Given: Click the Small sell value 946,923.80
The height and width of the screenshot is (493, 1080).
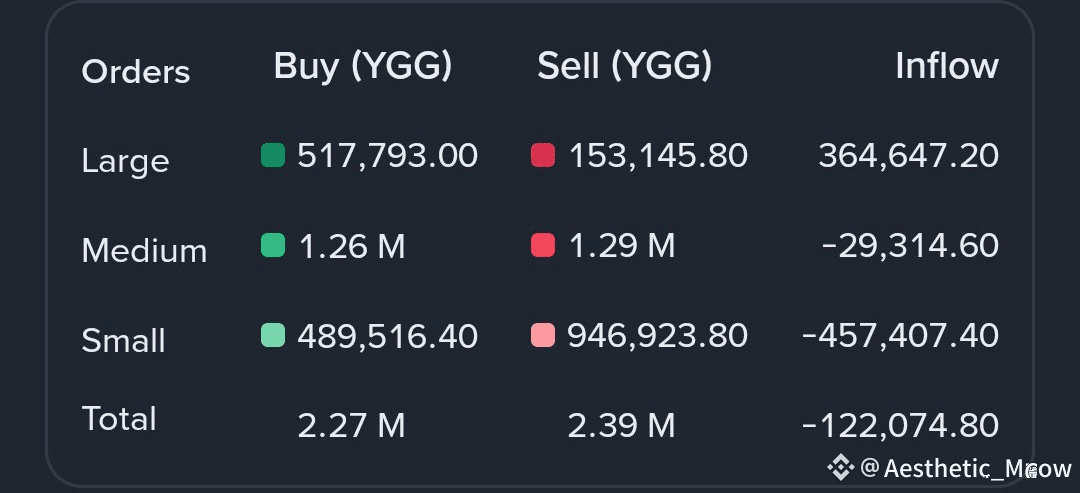Looking at the screenshot, I should [x=657, y=336].
